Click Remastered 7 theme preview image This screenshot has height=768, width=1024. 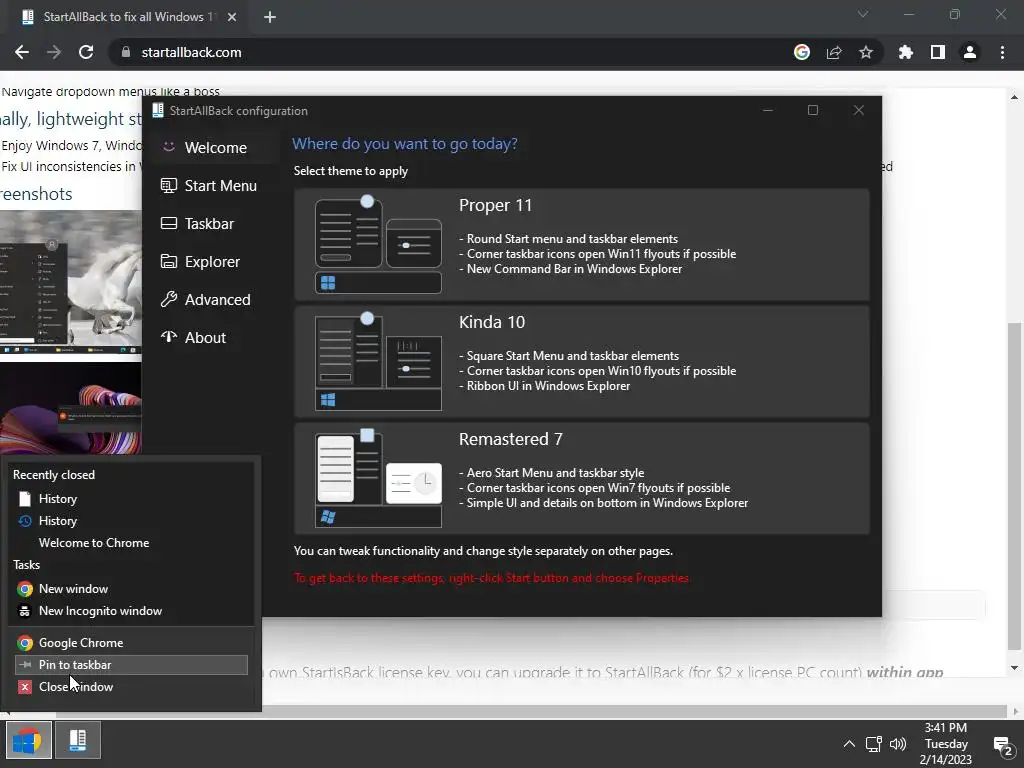[378, 478]
